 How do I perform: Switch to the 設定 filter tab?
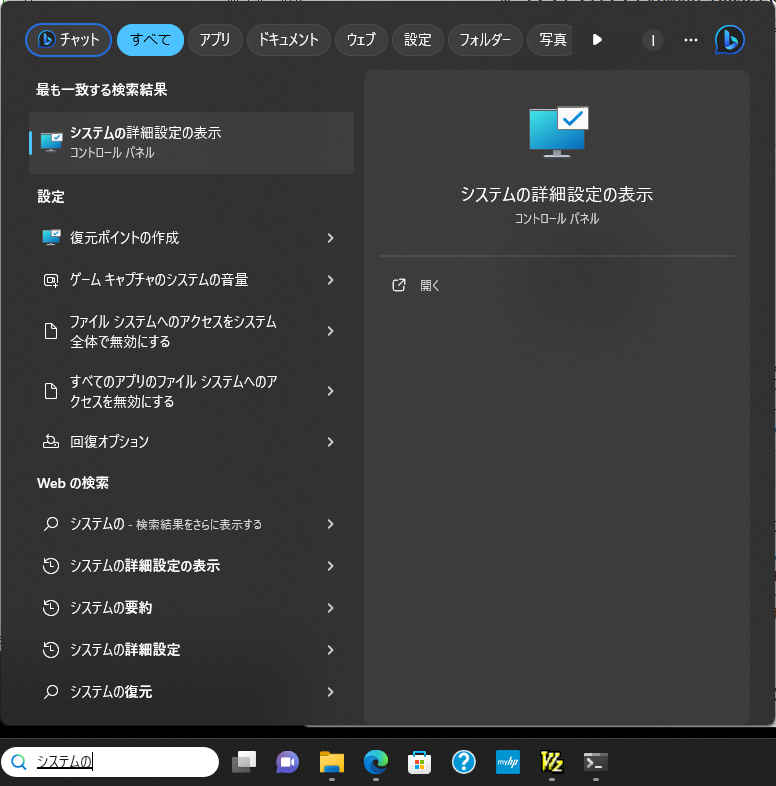417,40
